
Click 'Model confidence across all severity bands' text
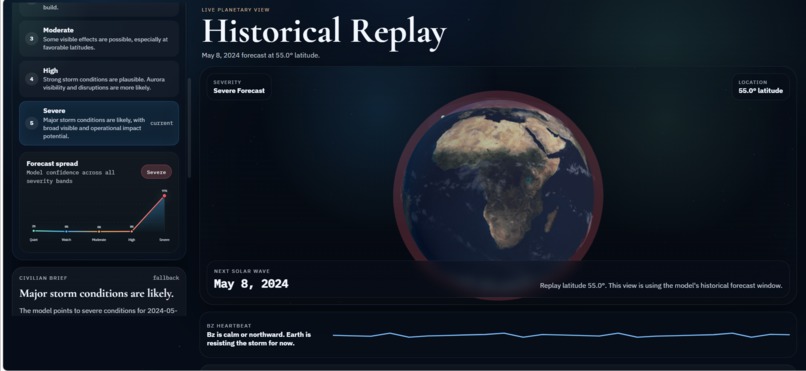pyautogui.click(x=71, y=177)
